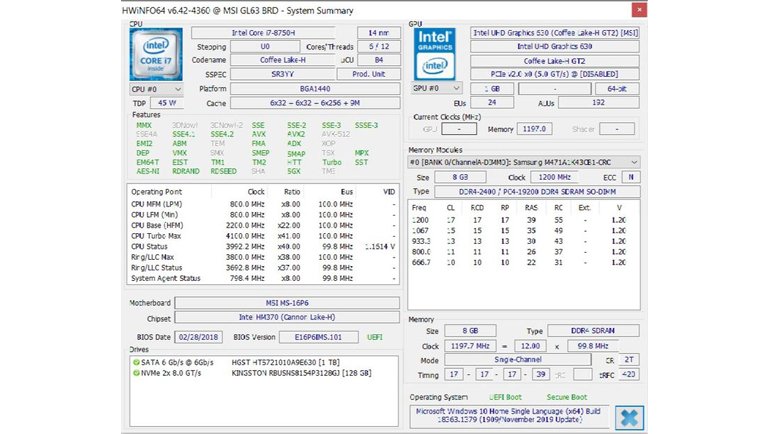Click the Memory Type DDR4 SDRAM field
Image resolution: width=770 pixels, height=434 pixels.
593,331
